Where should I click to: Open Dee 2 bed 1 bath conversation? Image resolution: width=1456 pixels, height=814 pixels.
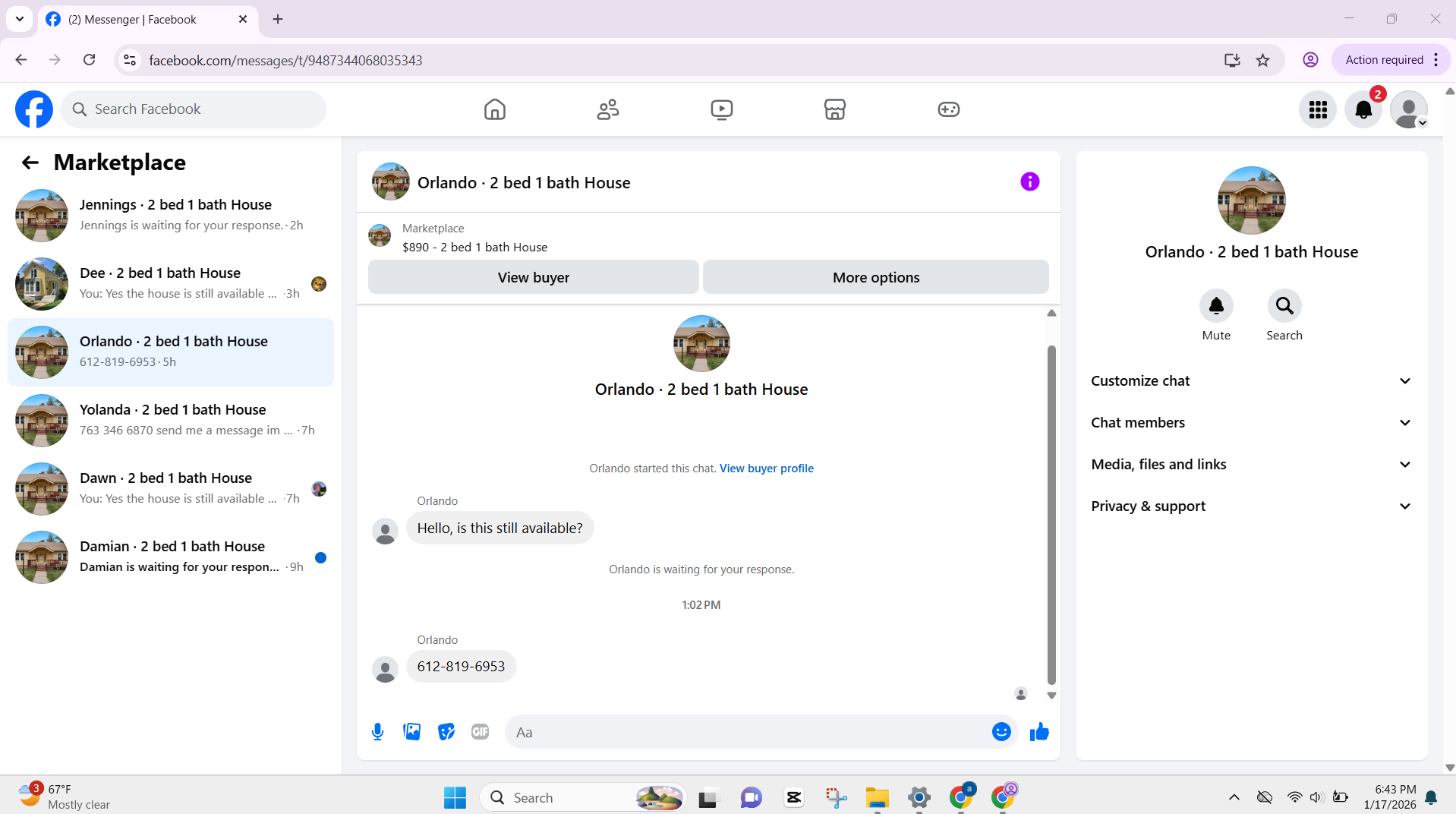pos(171,284)
